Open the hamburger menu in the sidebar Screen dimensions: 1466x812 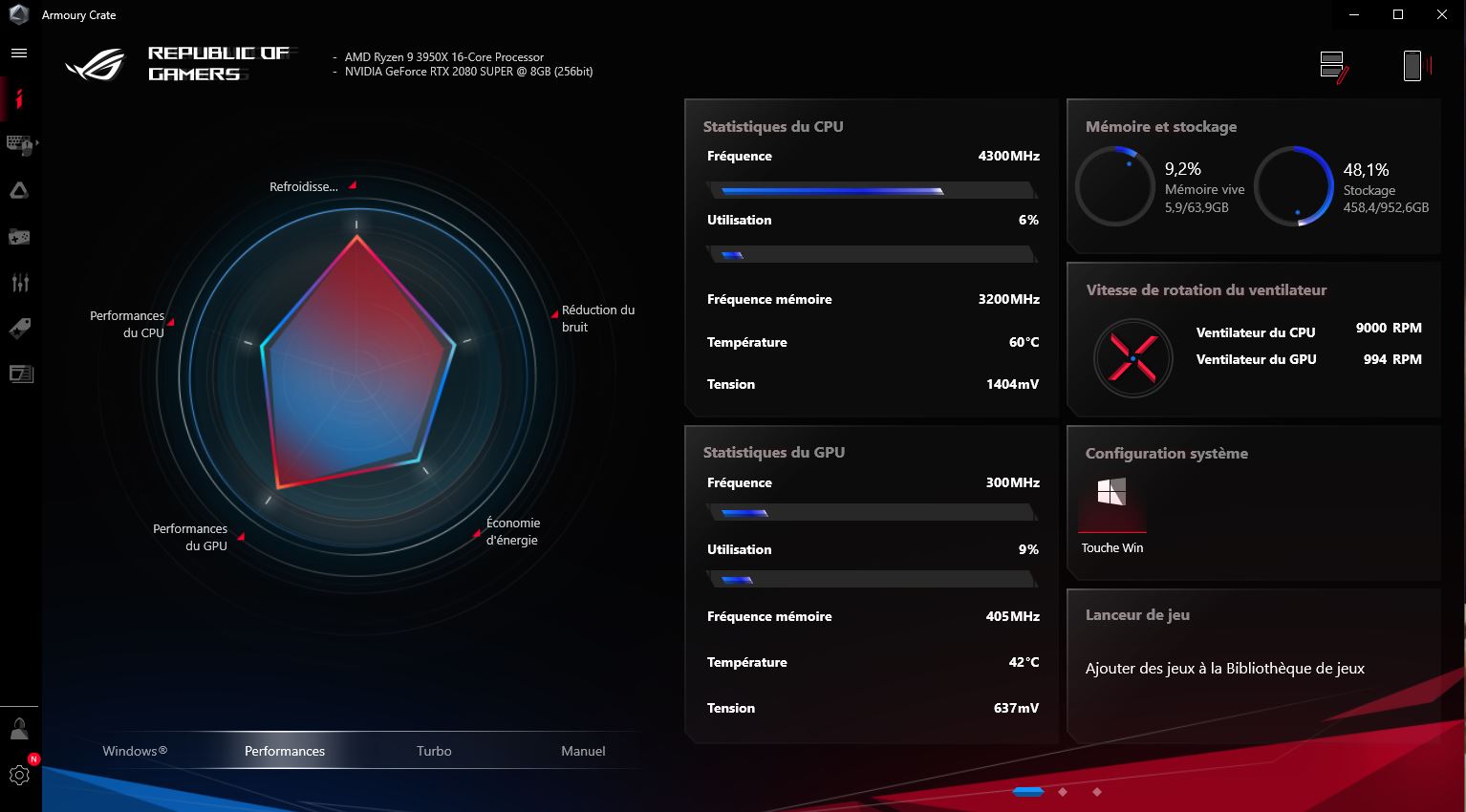point(19,53)
